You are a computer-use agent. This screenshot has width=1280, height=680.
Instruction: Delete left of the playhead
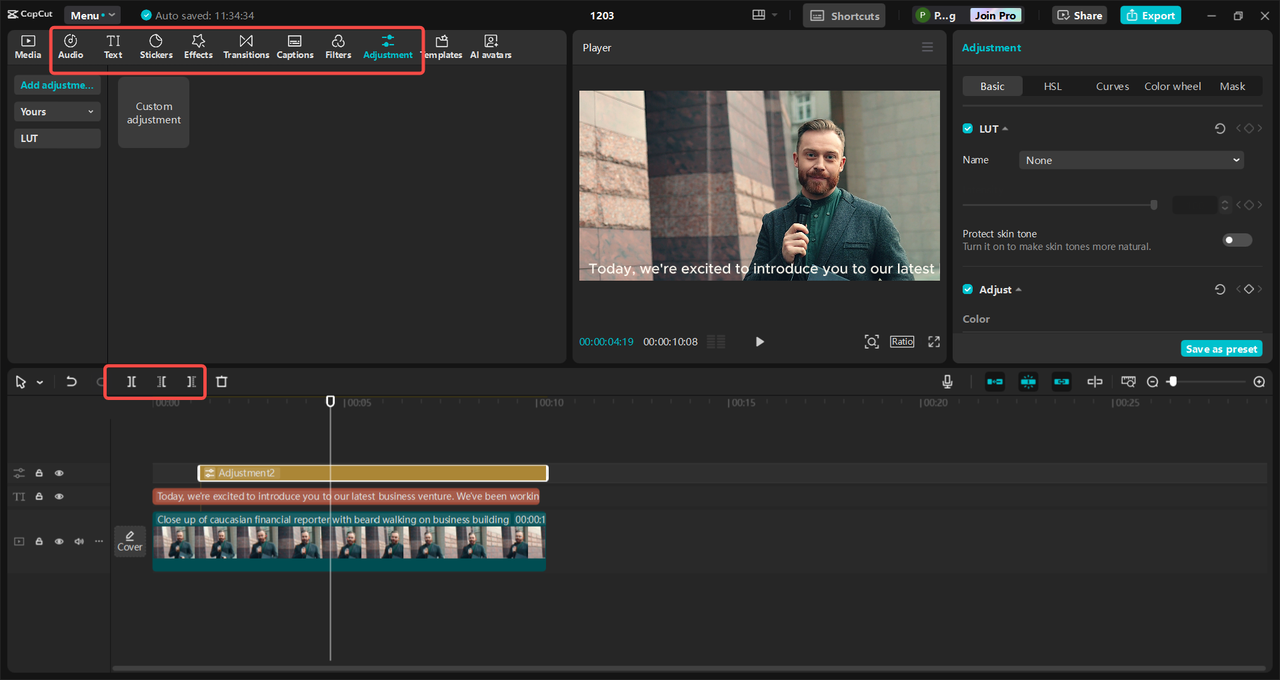click(x=161, y=382)
